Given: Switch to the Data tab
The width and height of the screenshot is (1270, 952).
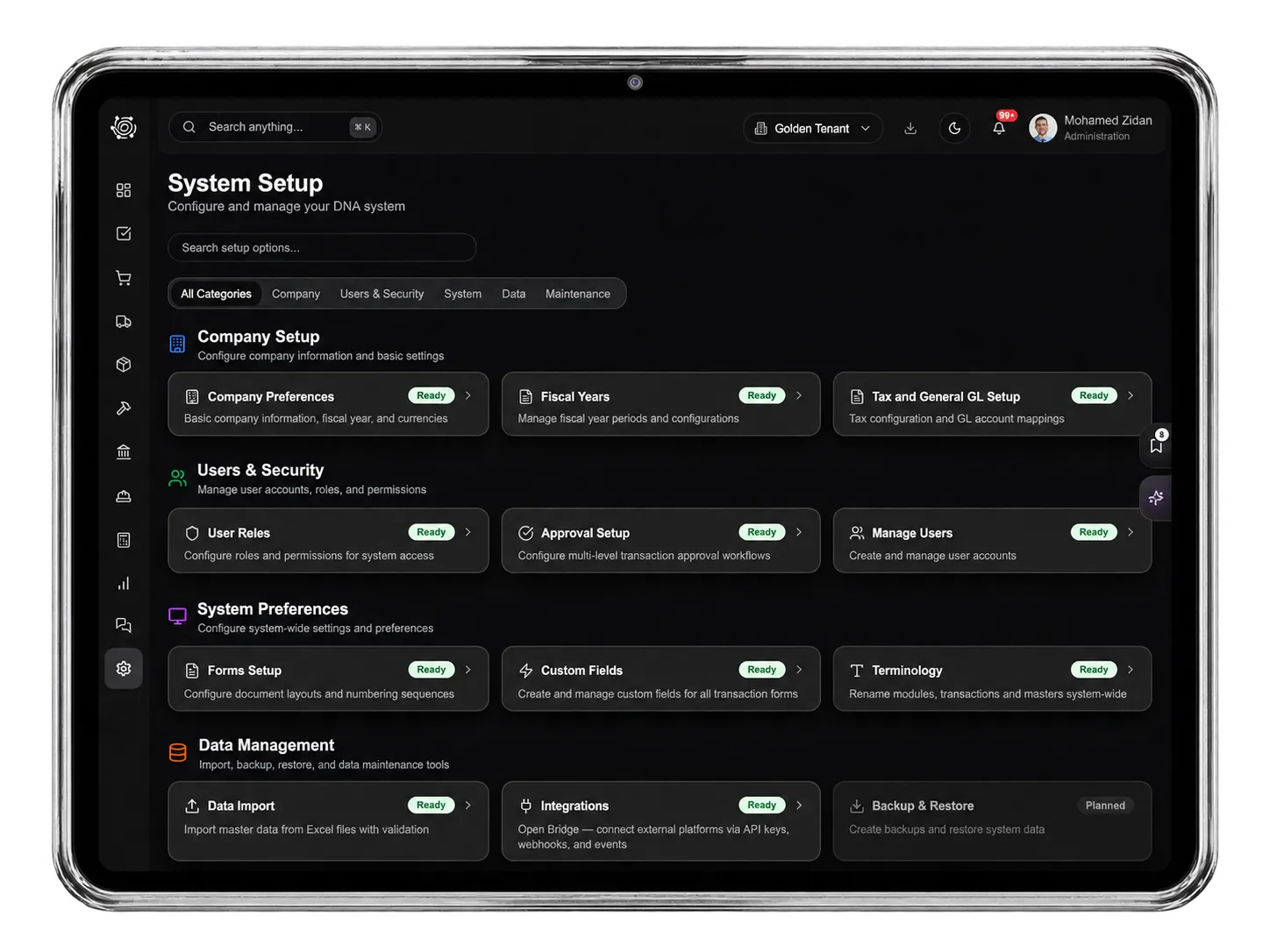Looking at the screenshot, I should [x=513, y=294].
